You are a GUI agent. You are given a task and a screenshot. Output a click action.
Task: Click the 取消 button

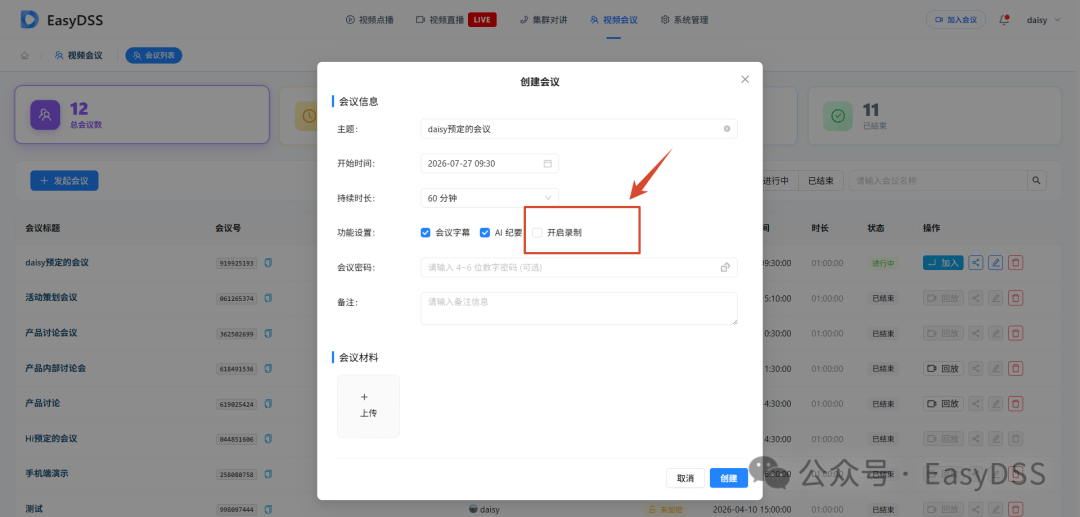coord(685,478)
